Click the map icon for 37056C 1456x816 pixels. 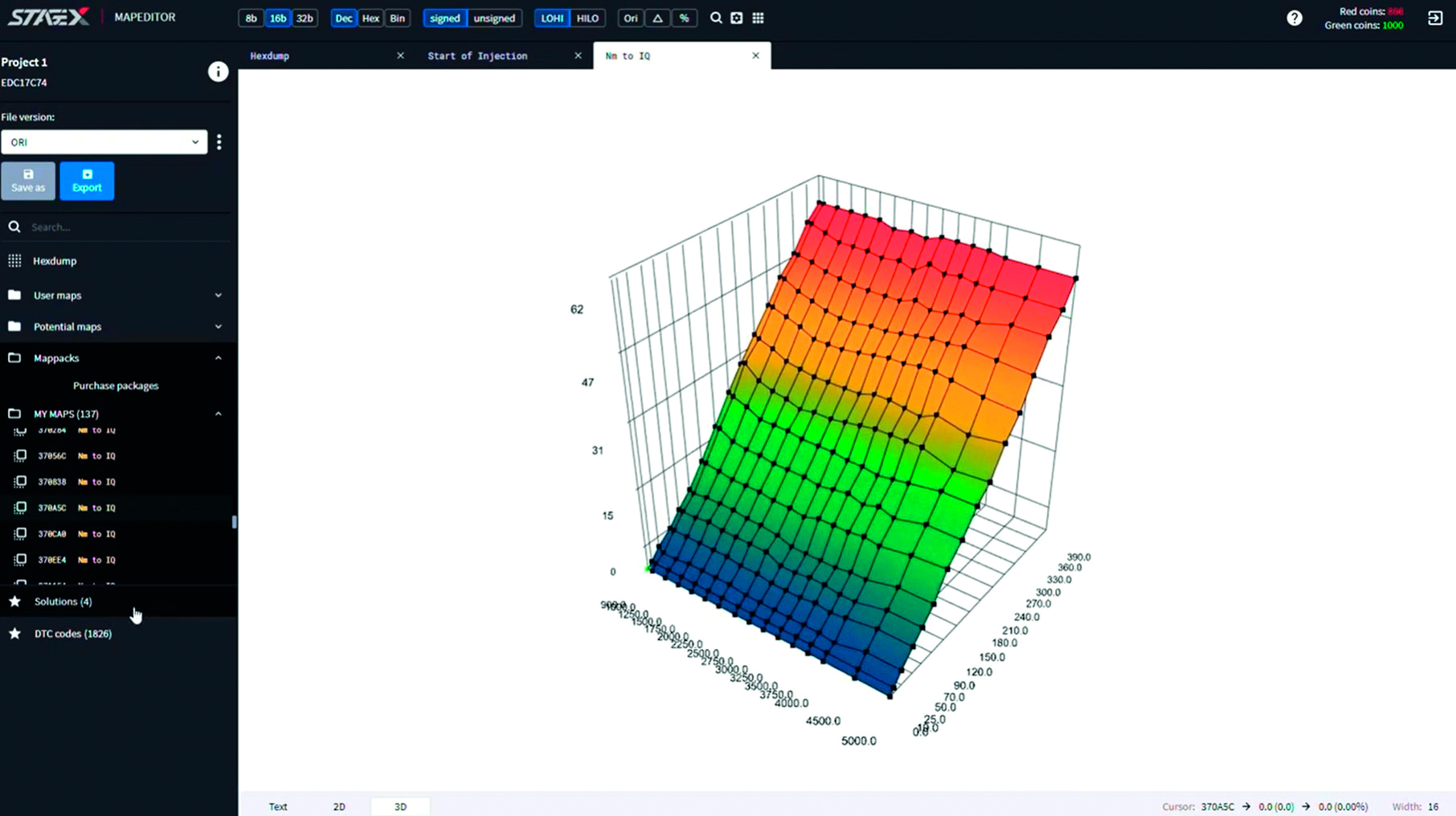(20, 455)
